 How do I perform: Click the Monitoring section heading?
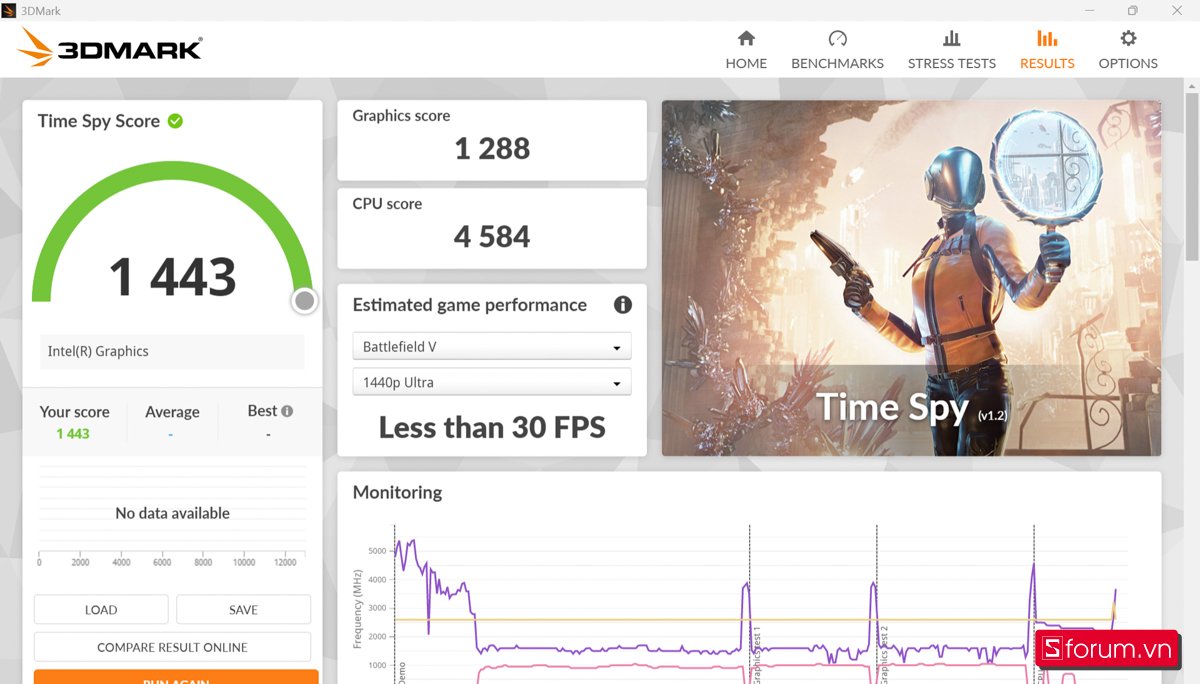point(397,492)
